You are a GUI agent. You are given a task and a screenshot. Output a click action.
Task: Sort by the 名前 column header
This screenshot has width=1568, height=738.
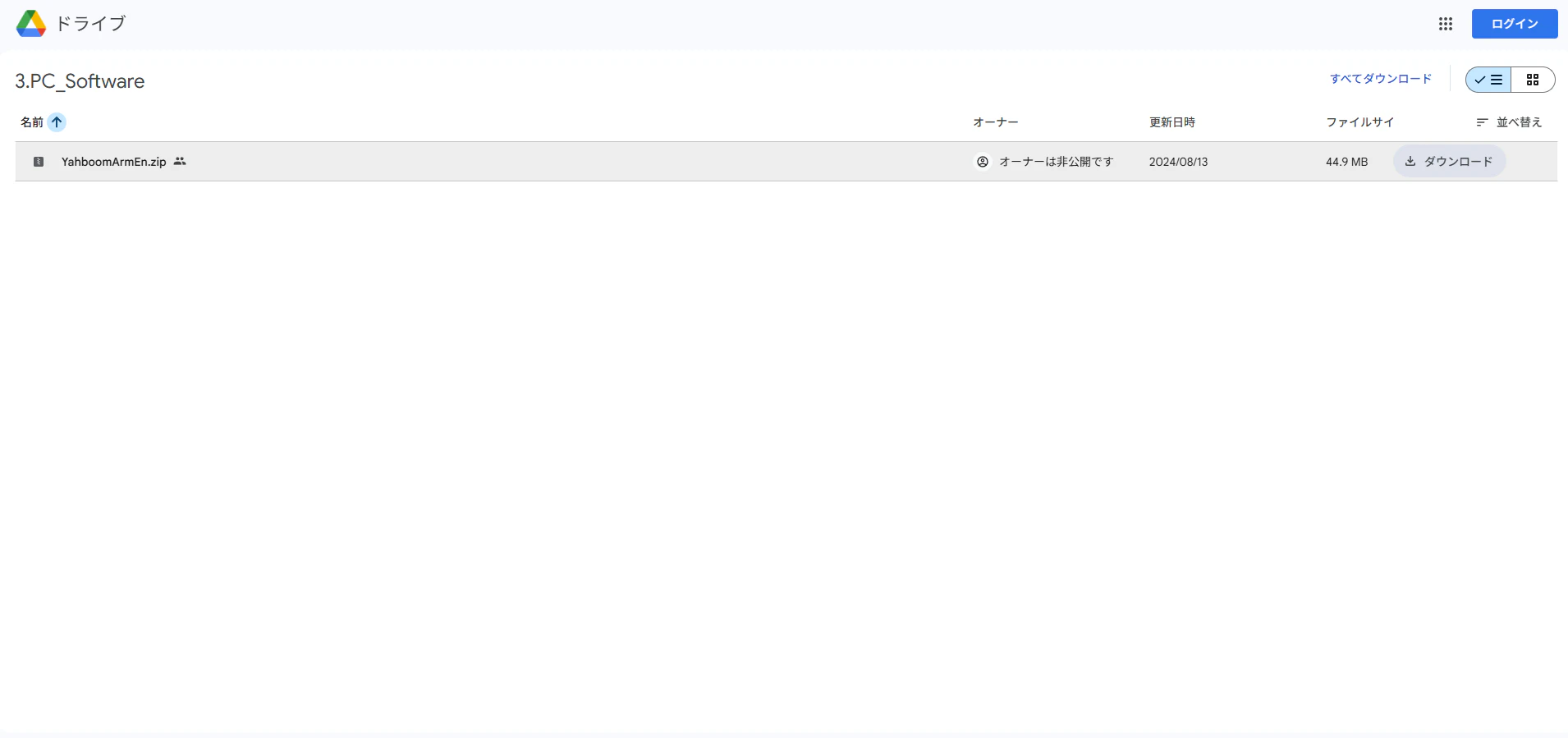pos(32,122)
